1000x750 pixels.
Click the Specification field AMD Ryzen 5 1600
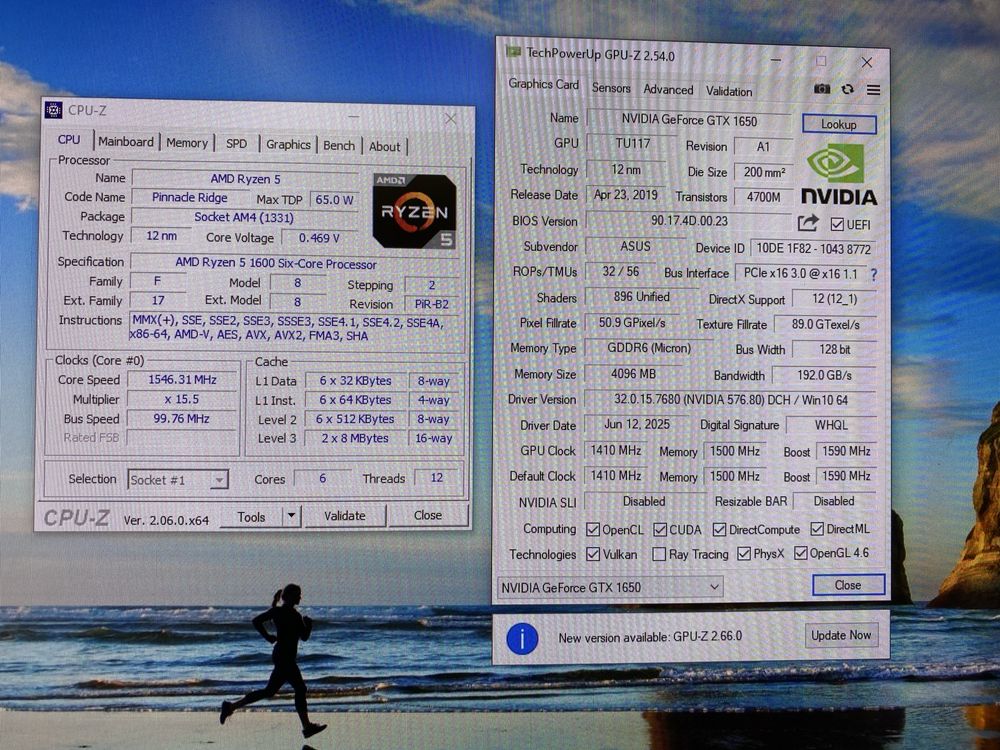coord(294,263)
